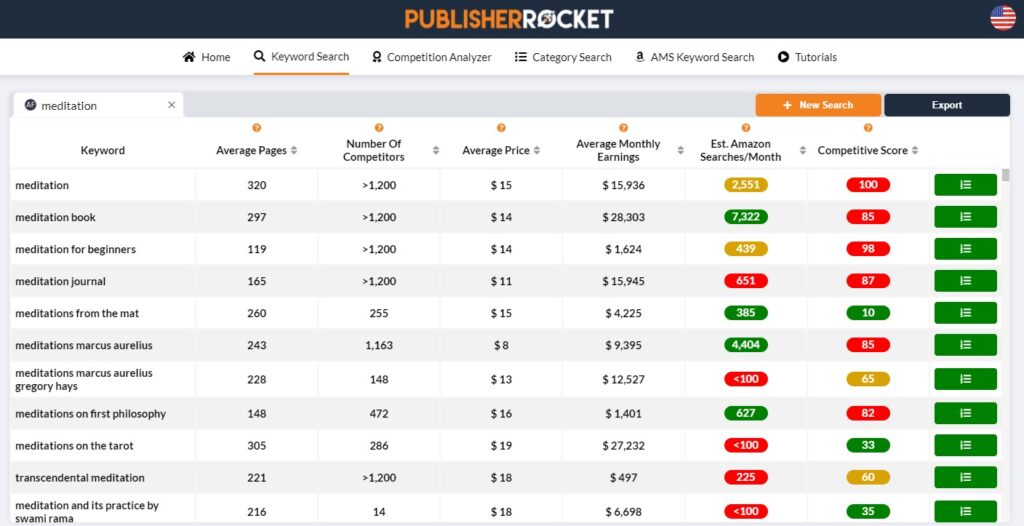Screen dimensions: 1024x526
Task: Click the $ 8 average price cell
Action: click(x=501, y=345)
